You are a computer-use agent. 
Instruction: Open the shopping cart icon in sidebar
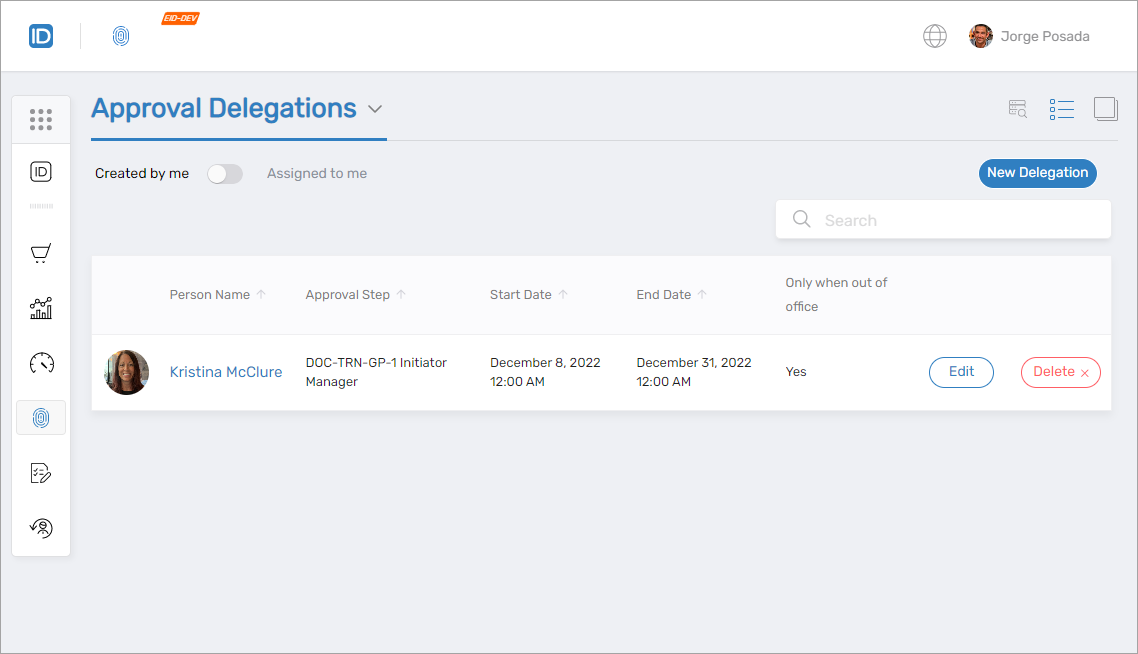[x=41, y=254]
